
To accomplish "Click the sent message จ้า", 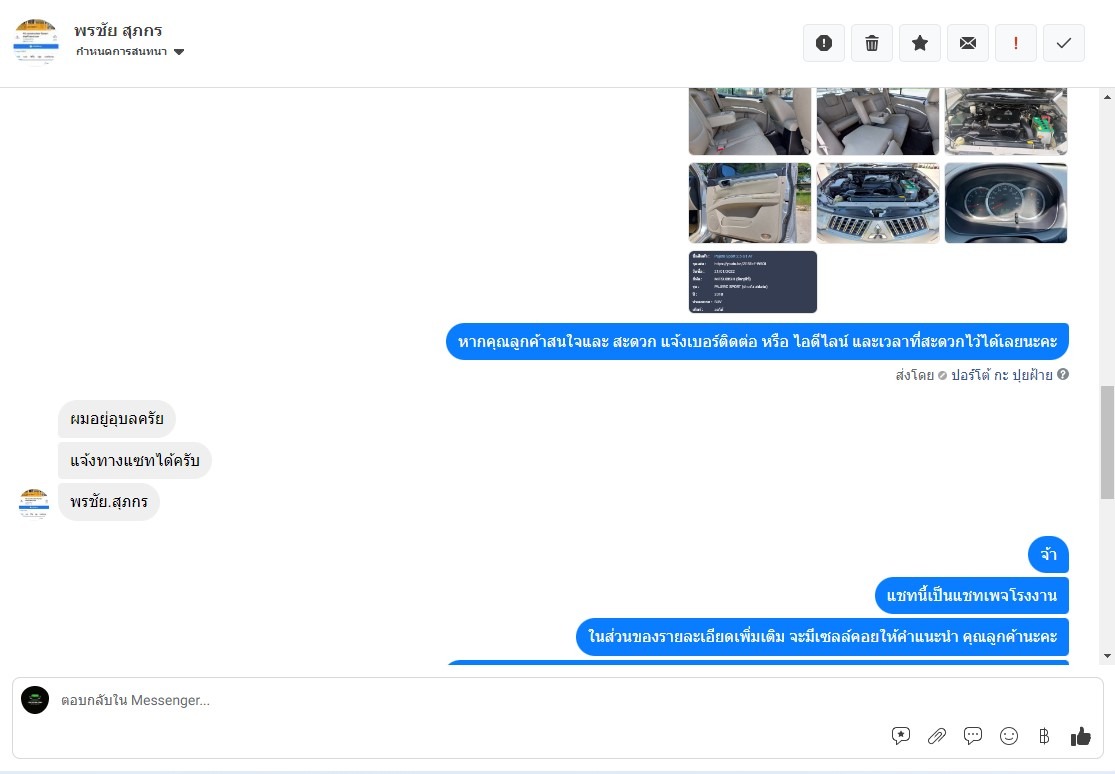I will [x=1048, y=554].
